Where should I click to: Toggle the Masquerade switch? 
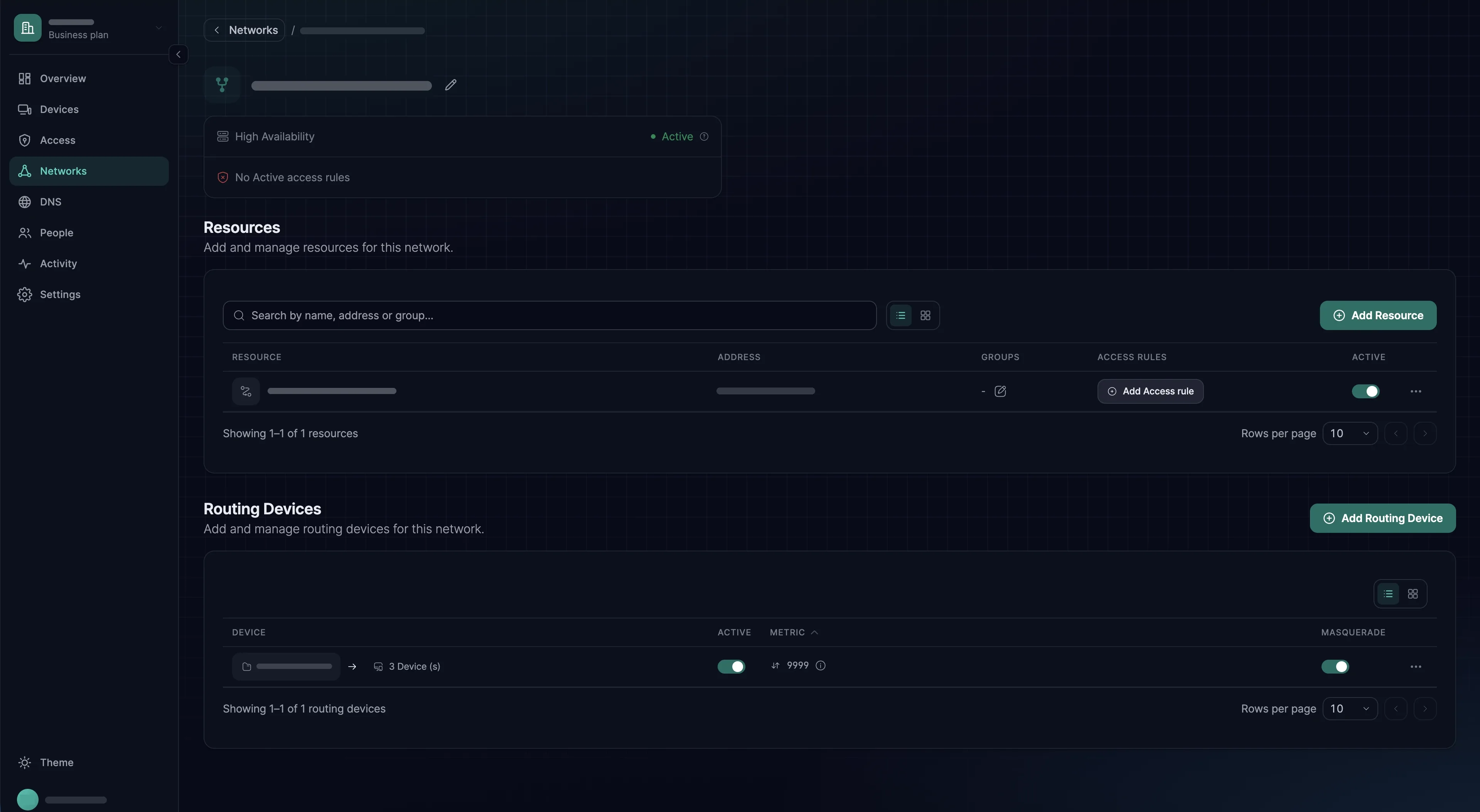coord(1335,667)
